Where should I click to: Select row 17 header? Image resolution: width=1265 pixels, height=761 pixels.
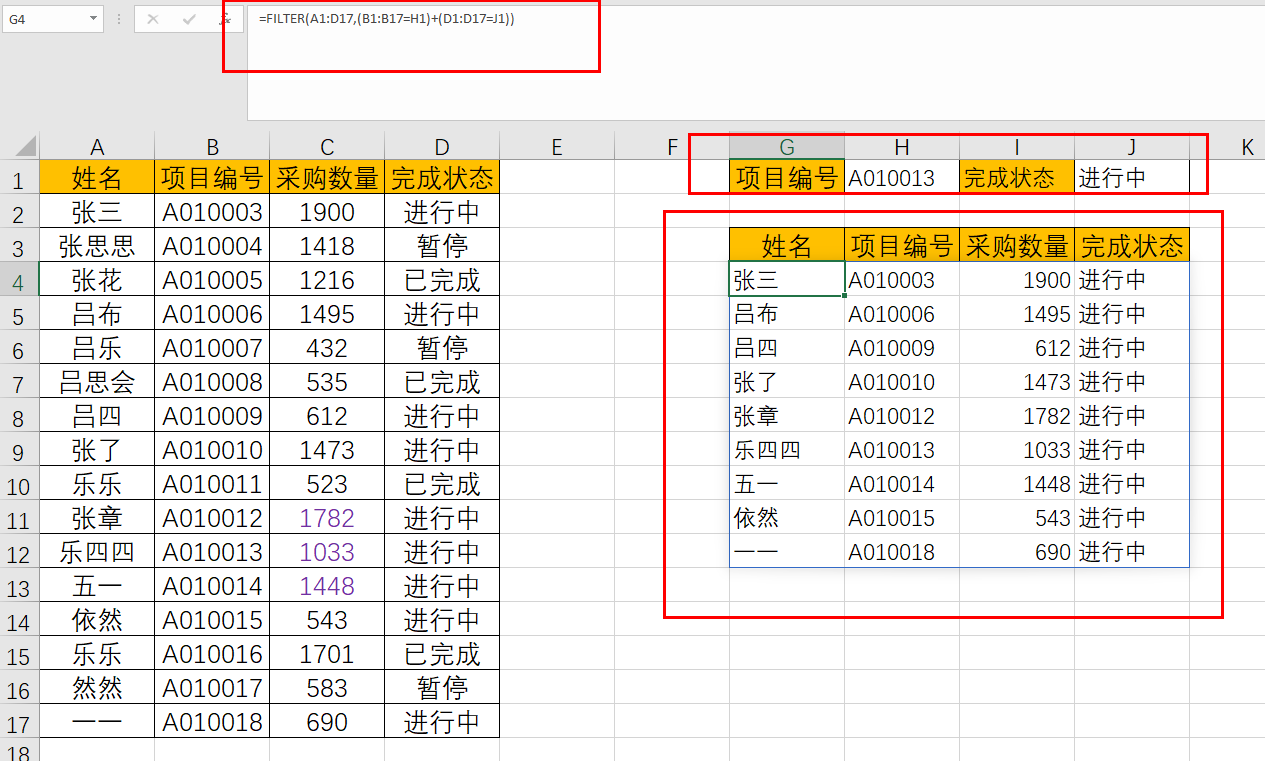coord(20,722)
